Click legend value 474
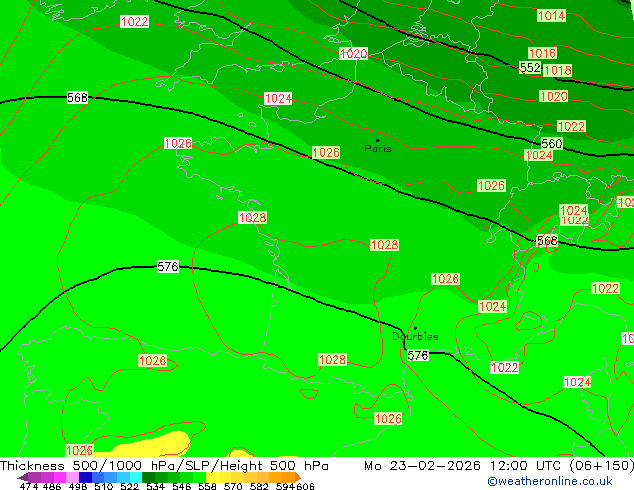634x490 pixels. pos(29,486)
